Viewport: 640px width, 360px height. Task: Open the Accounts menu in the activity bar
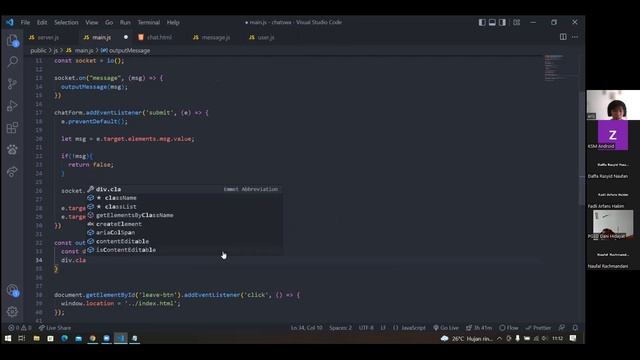click(12, 290)
